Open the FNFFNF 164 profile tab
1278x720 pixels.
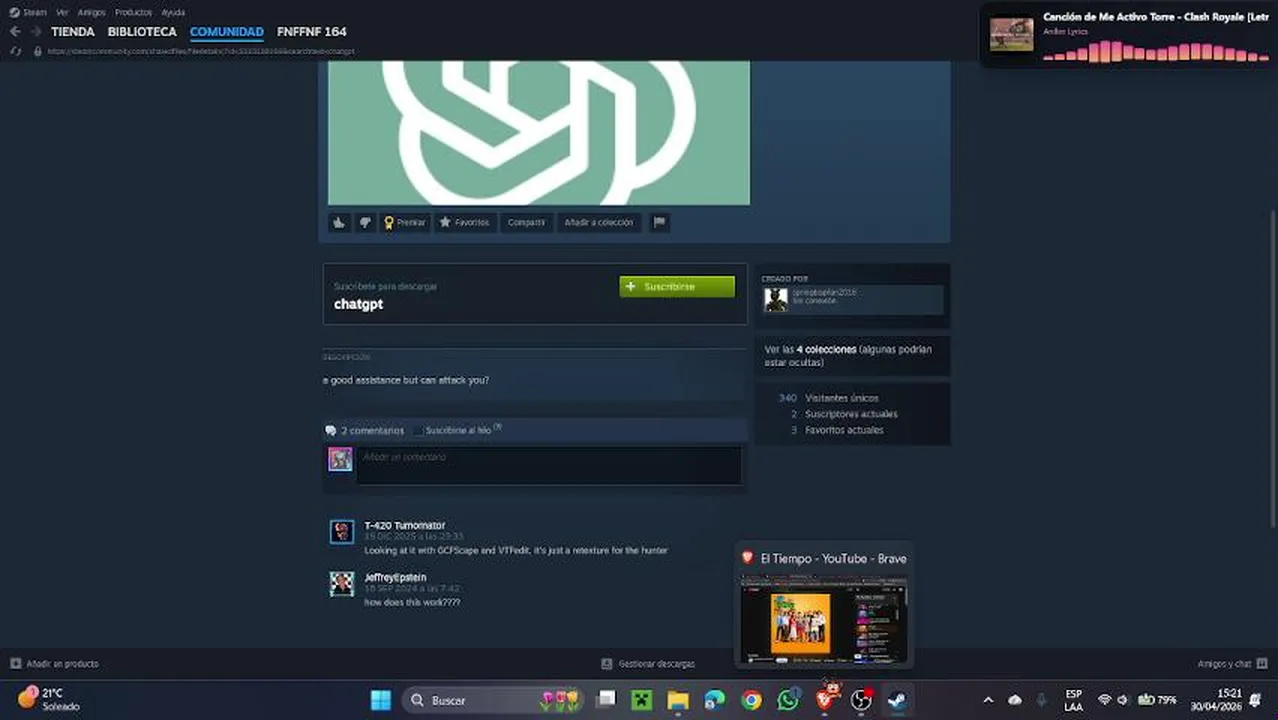click(x=311, y=32)
